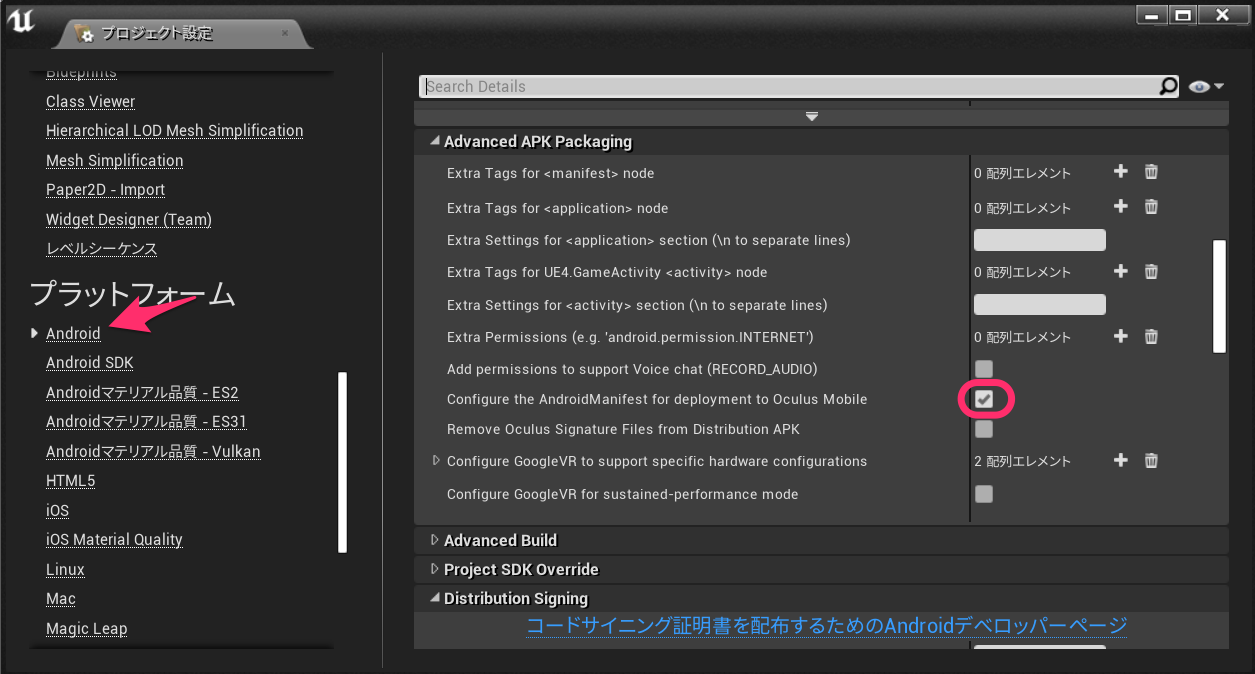Toggle GoogleVR sustained-performance mode checkbox
This screenshot has height=674, width=1255.
984,493
